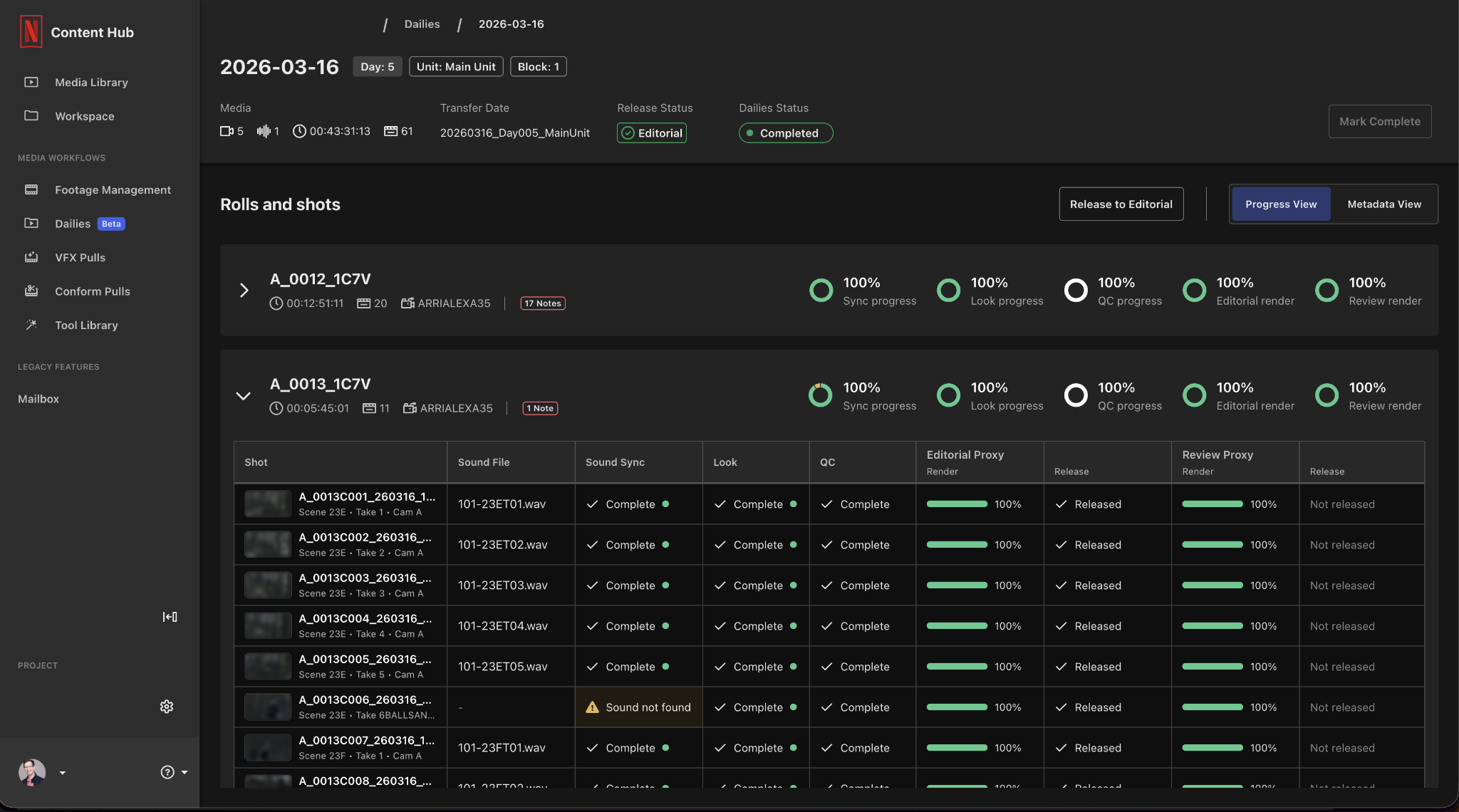Click A_0013C001 editorial render progress bar
1459x812 pixels.
(x=957, y=504)
